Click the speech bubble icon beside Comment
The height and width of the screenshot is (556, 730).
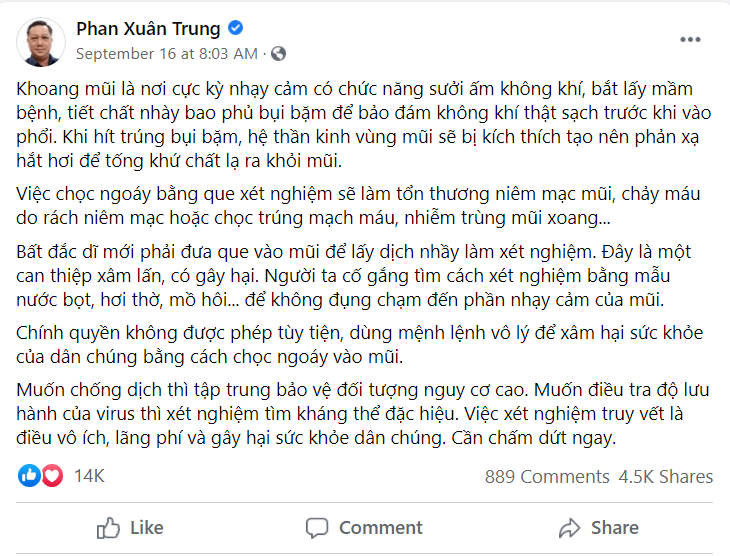coord(317,527)
